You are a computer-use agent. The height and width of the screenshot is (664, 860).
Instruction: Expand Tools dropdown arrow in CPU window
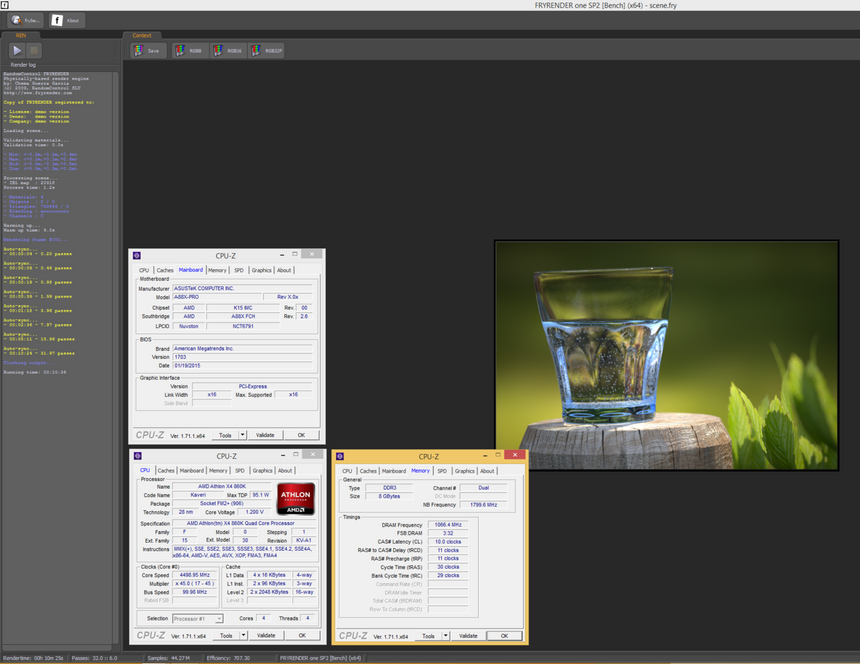click(241, 636)
